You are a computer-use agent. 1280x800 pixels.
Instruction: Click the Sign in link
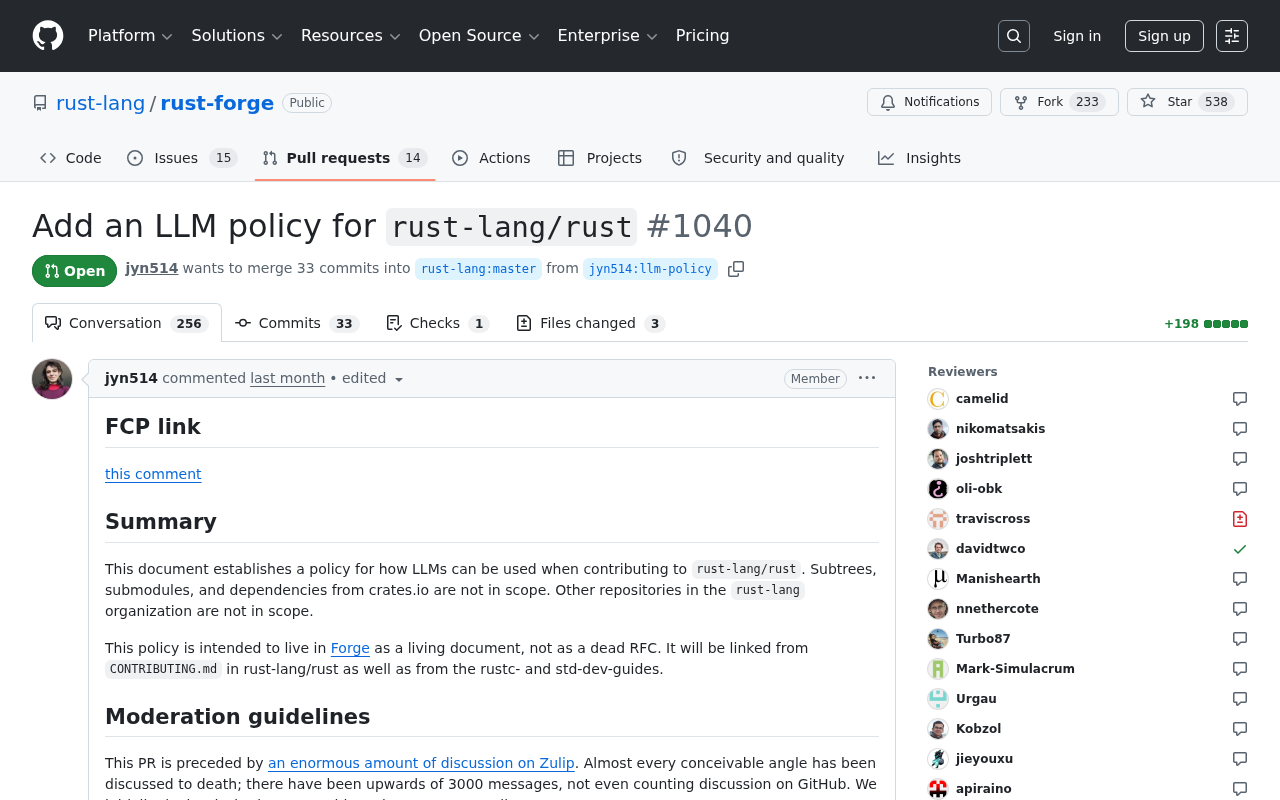[1077, 36]
